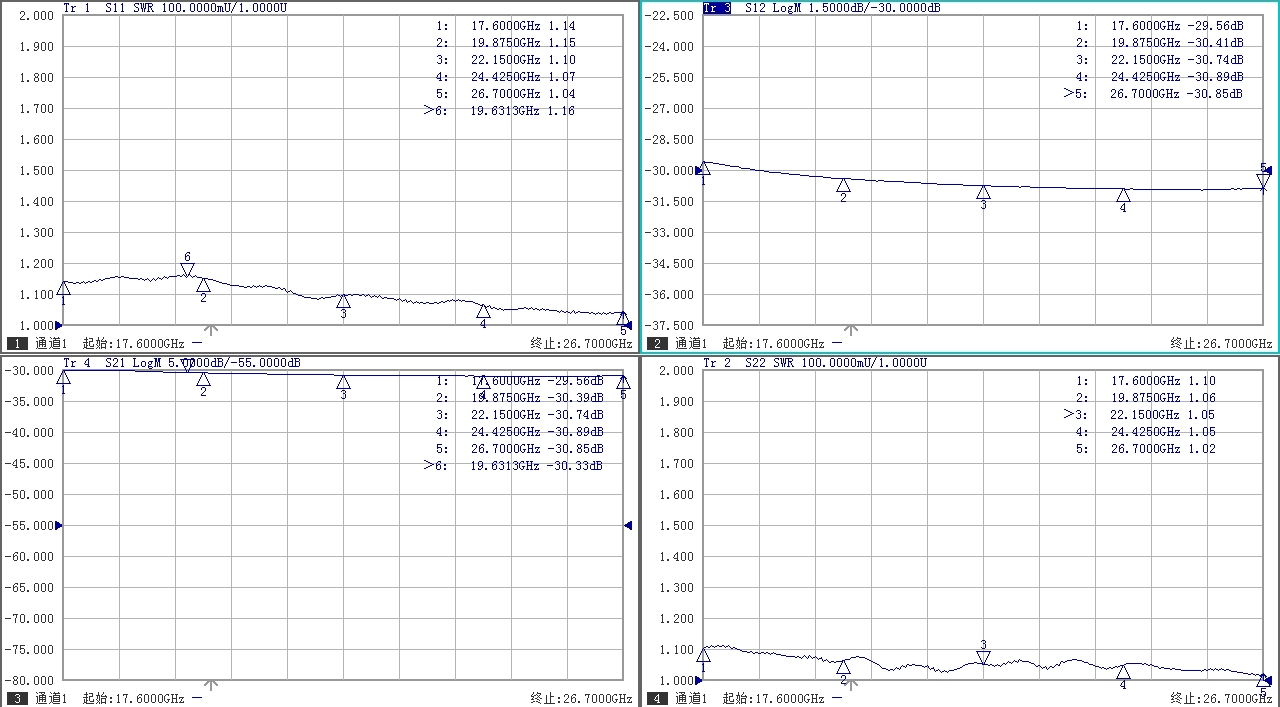Image resolution: width=1280 pixels, height=707 pixels.
Task: Select marker 4 triangle in S22 plot
Action: pos(1123,673)
